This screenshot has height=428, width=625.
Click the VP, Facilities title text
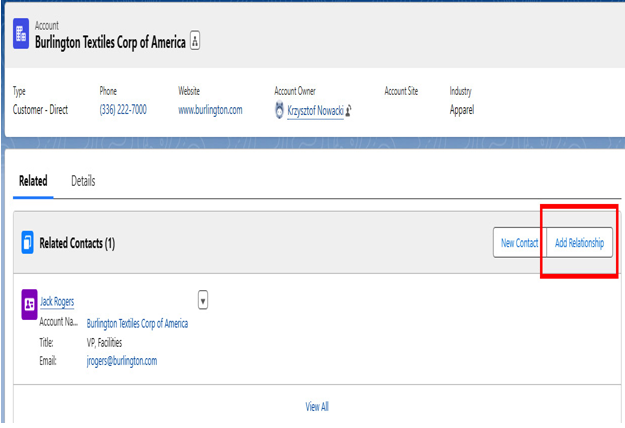(x=104, y=342)
